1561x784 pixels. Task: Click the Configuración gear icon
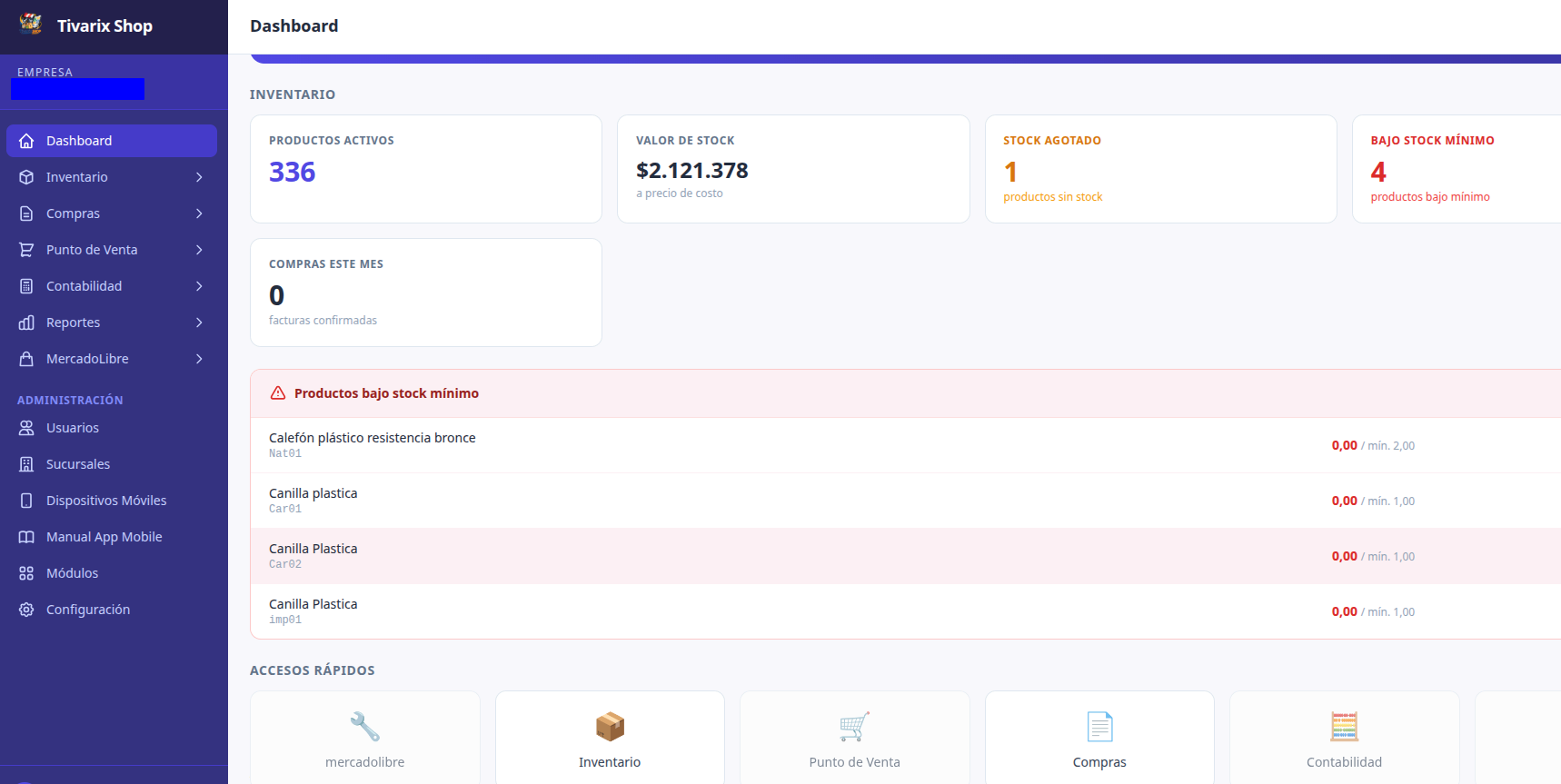point(26,610)
